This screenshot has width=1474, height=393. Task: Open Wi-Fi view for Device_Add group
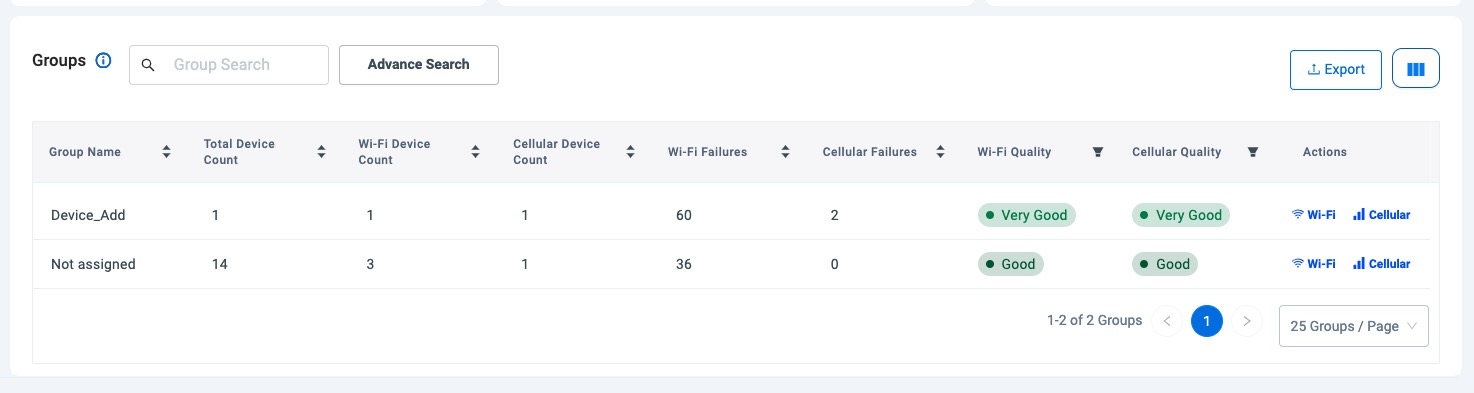[x=1314, y=215]
